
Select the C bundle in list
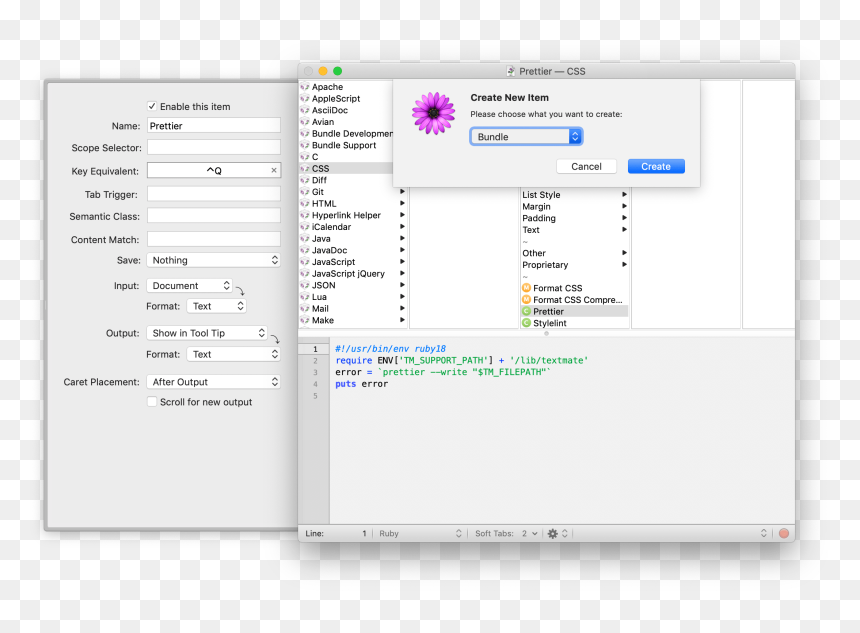point(315,157)
